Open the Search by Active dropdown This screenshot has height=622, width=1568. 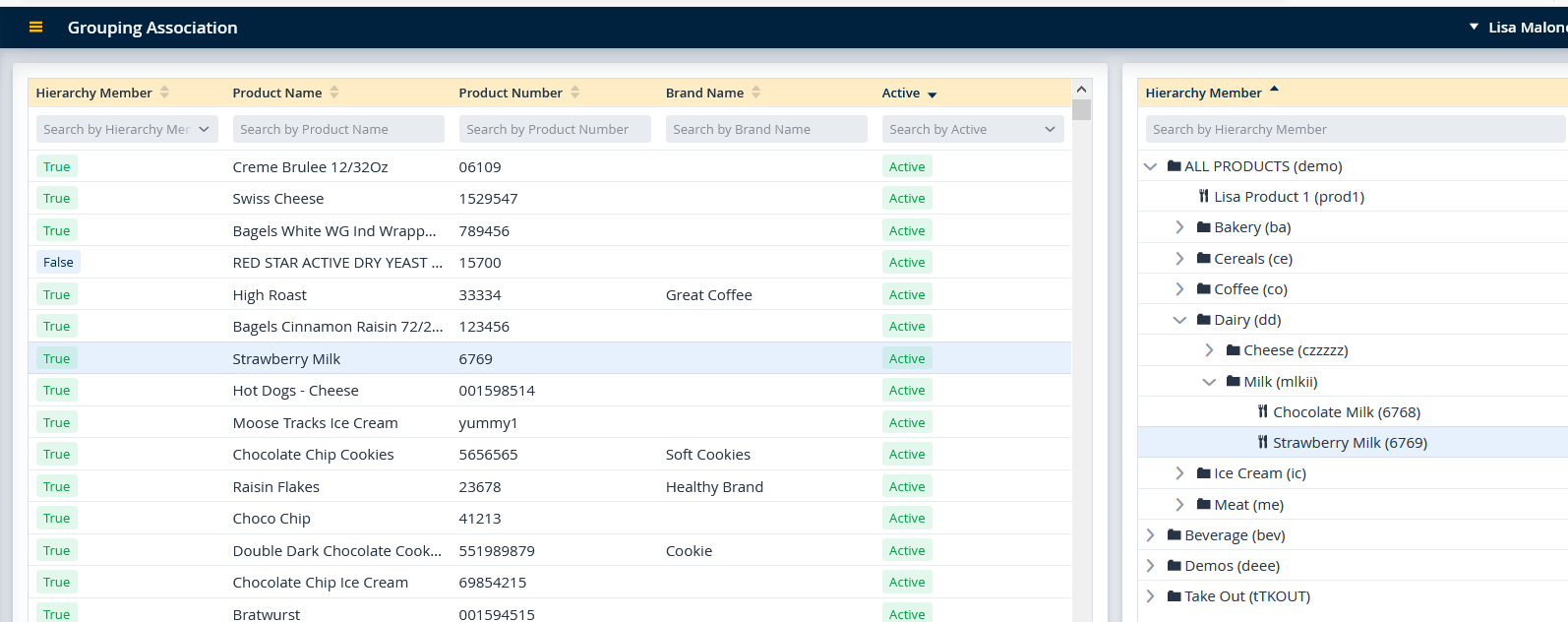pos(972,130)
